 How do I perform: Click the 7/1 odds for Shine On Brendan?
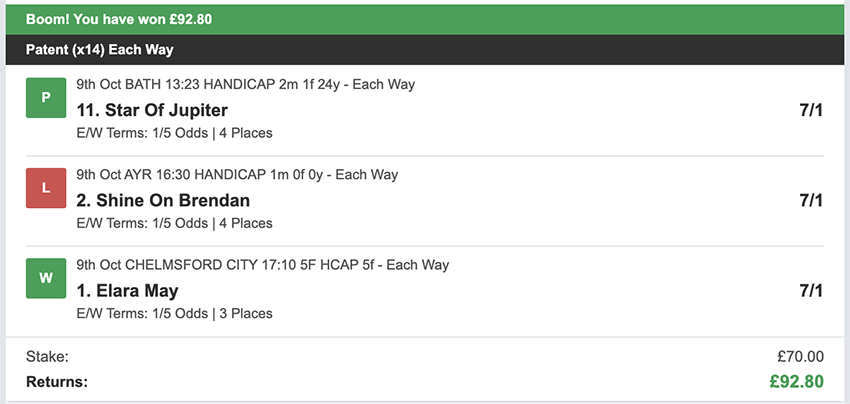click(810, 200)
